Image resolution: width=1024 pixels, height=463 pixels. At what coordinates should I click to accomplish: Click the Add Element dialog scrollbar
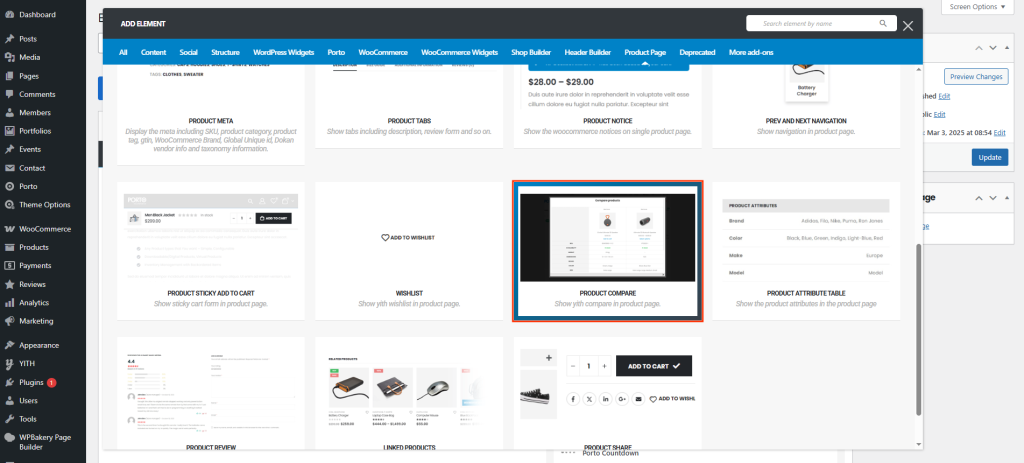coord(918,330)
